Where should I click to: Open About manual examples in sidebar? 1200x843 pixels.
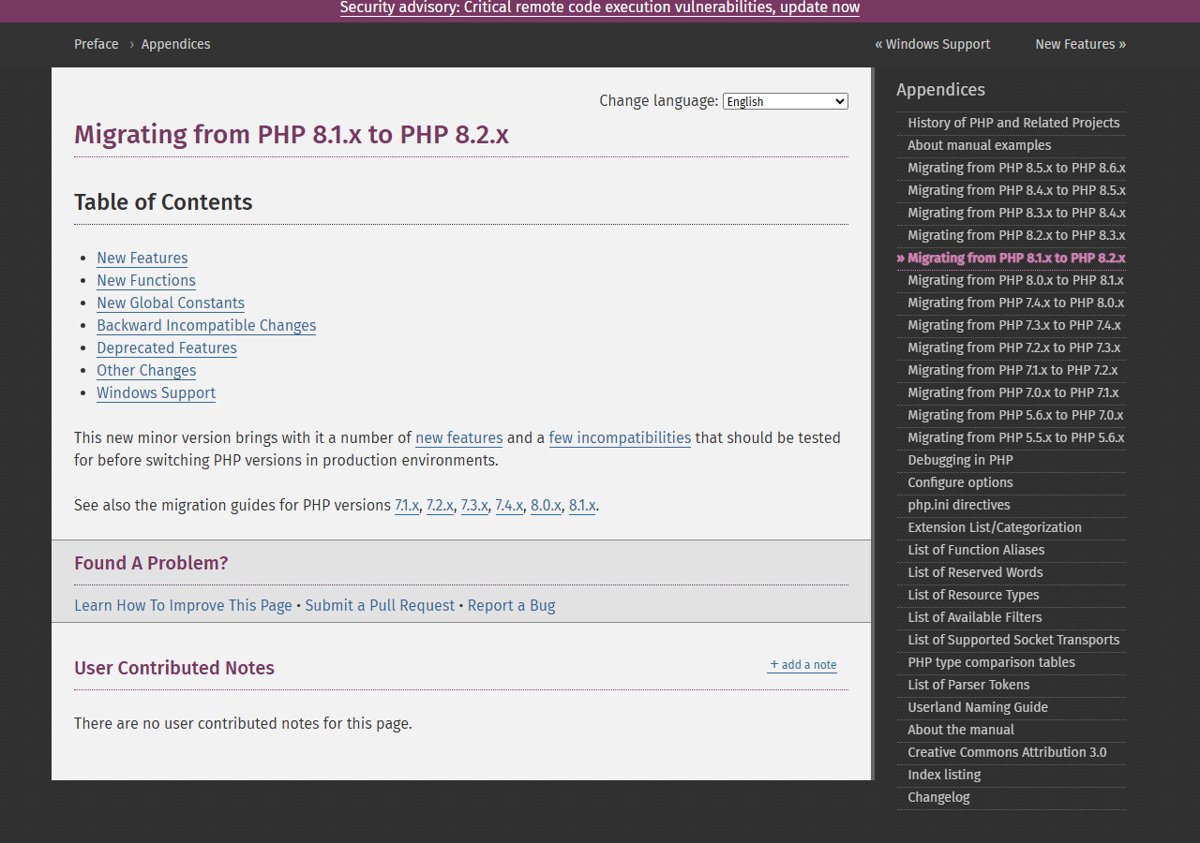979,145
